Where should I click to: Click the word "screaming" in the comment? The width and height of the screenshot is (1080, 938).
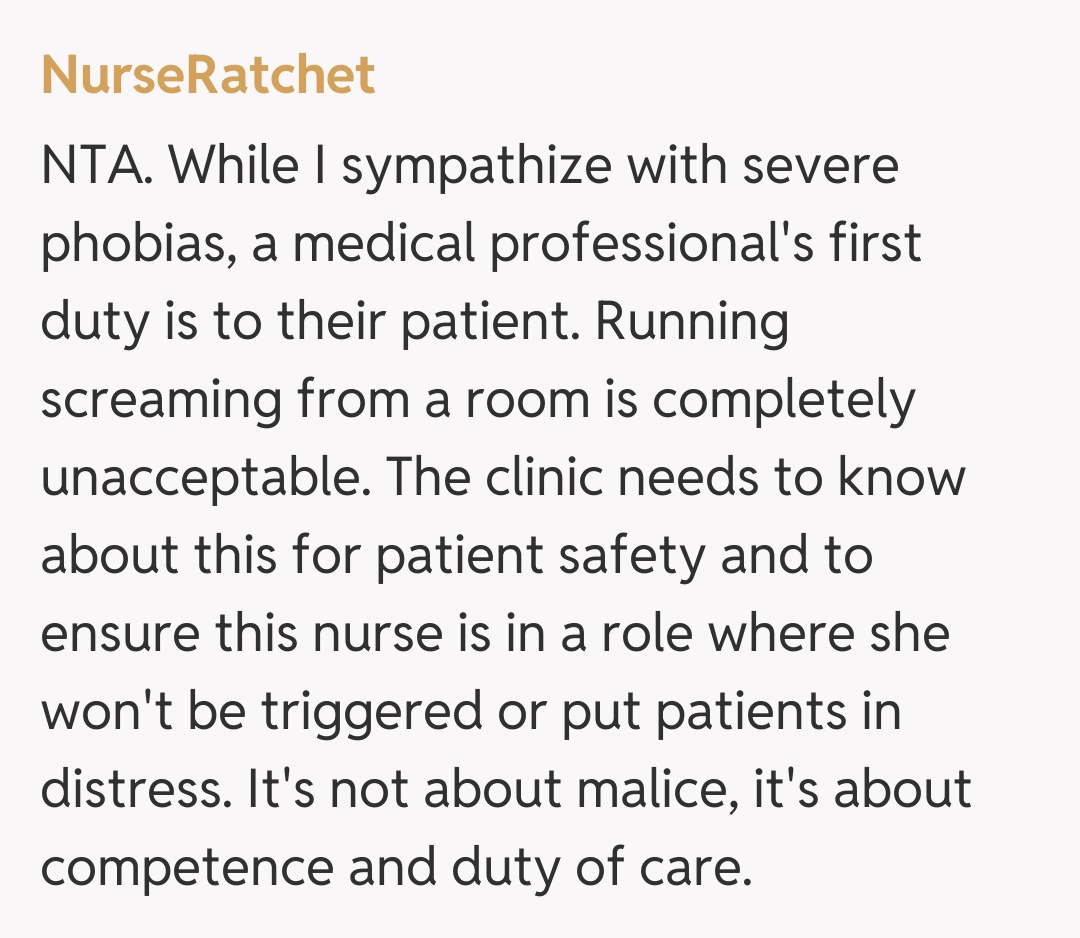[160, 400]
